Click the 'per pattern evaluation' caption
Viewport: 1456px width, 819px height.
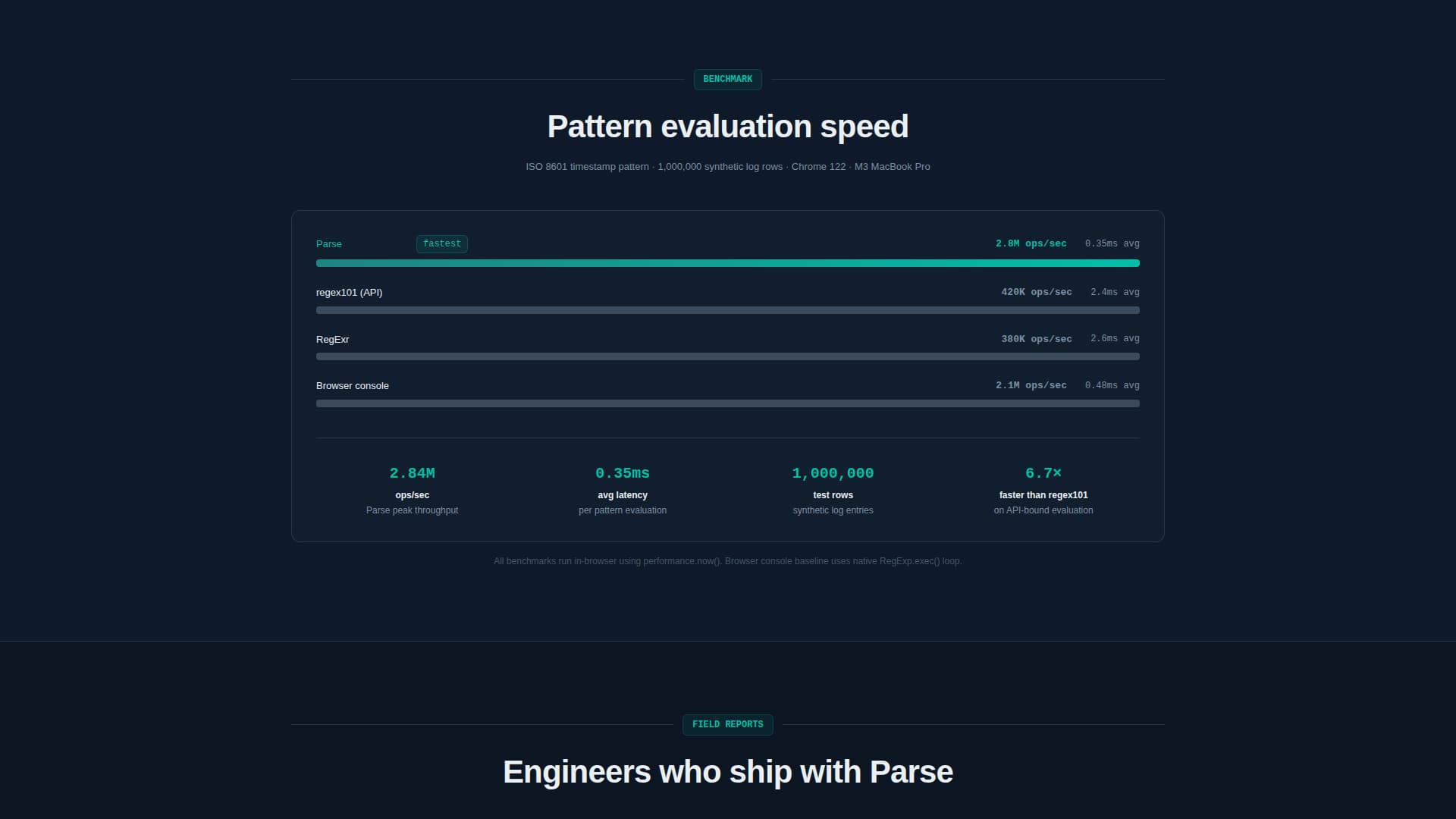point(622,510)
